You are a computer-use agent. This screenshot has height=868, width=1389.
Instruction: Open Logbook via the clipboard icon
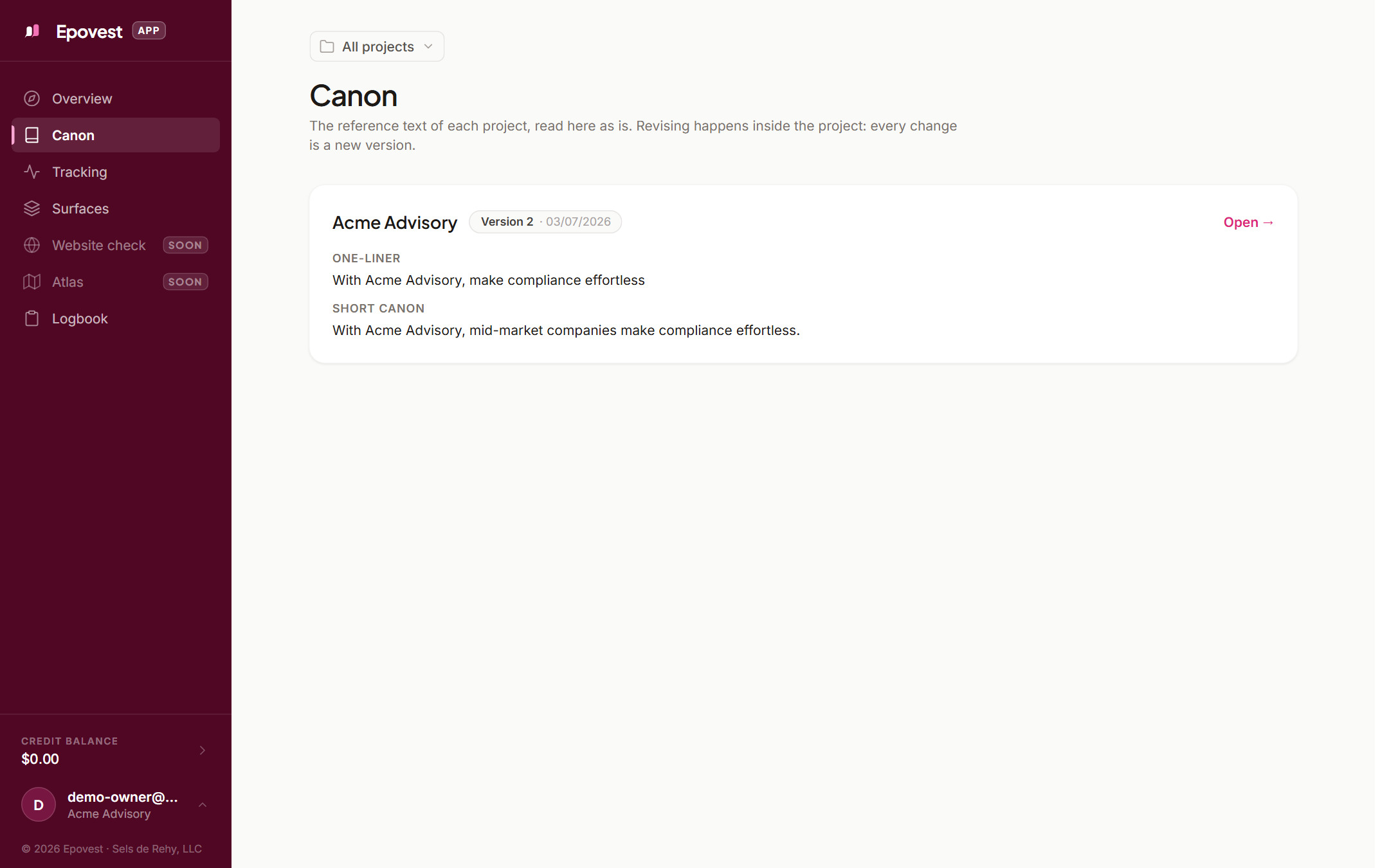point(32,318)
